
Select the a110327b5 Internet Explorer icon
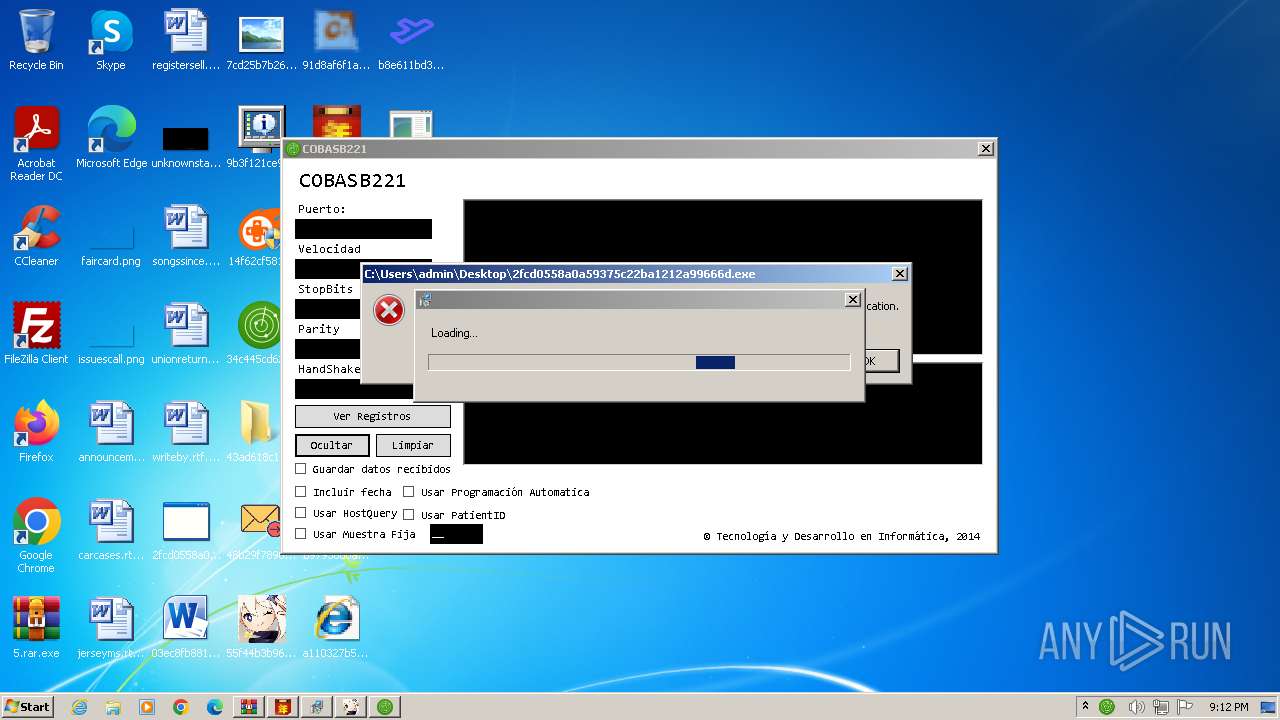pos(335,628)
